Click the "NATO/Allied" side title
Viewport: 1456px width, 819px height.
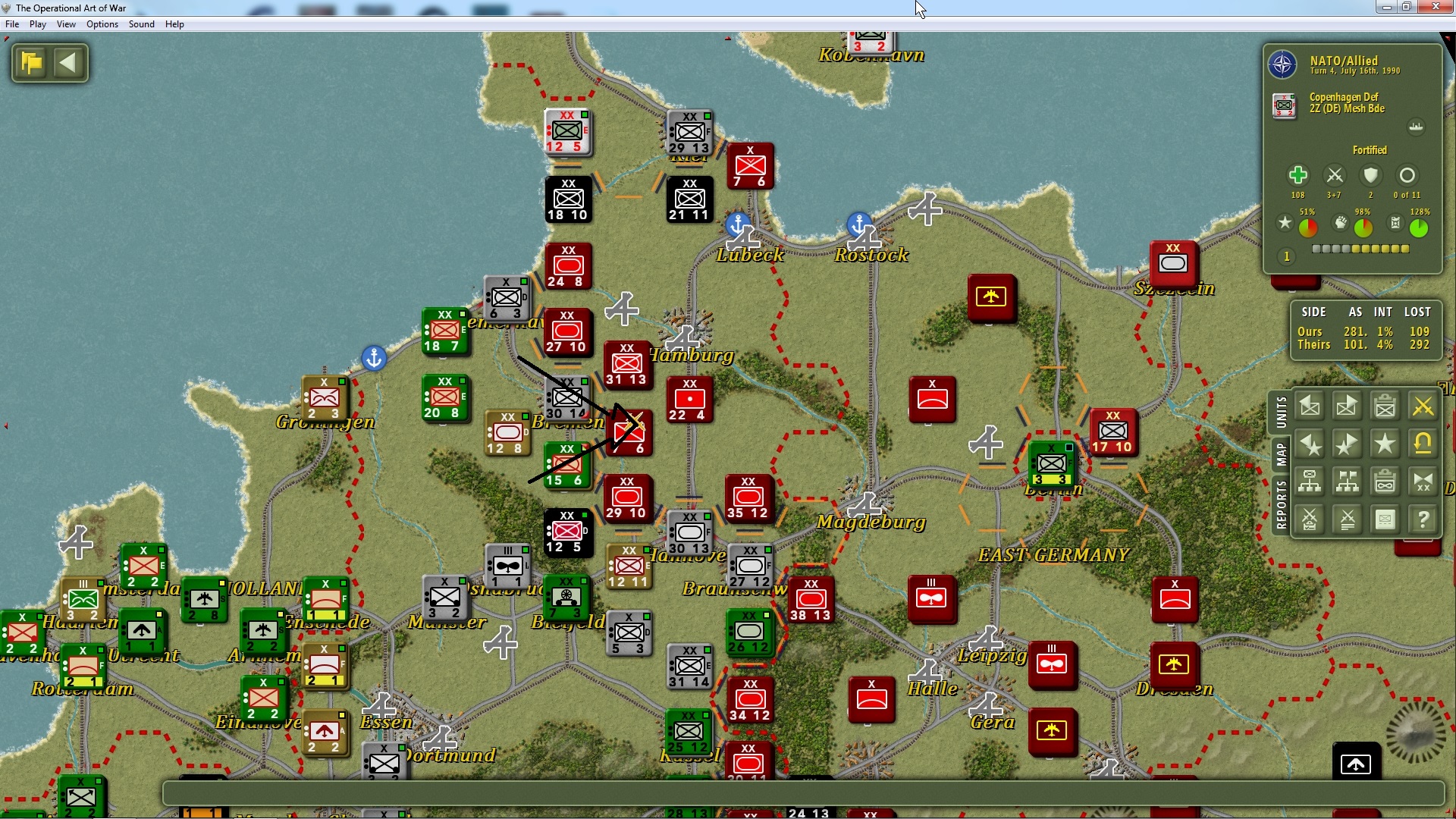tap(1344, 61)
